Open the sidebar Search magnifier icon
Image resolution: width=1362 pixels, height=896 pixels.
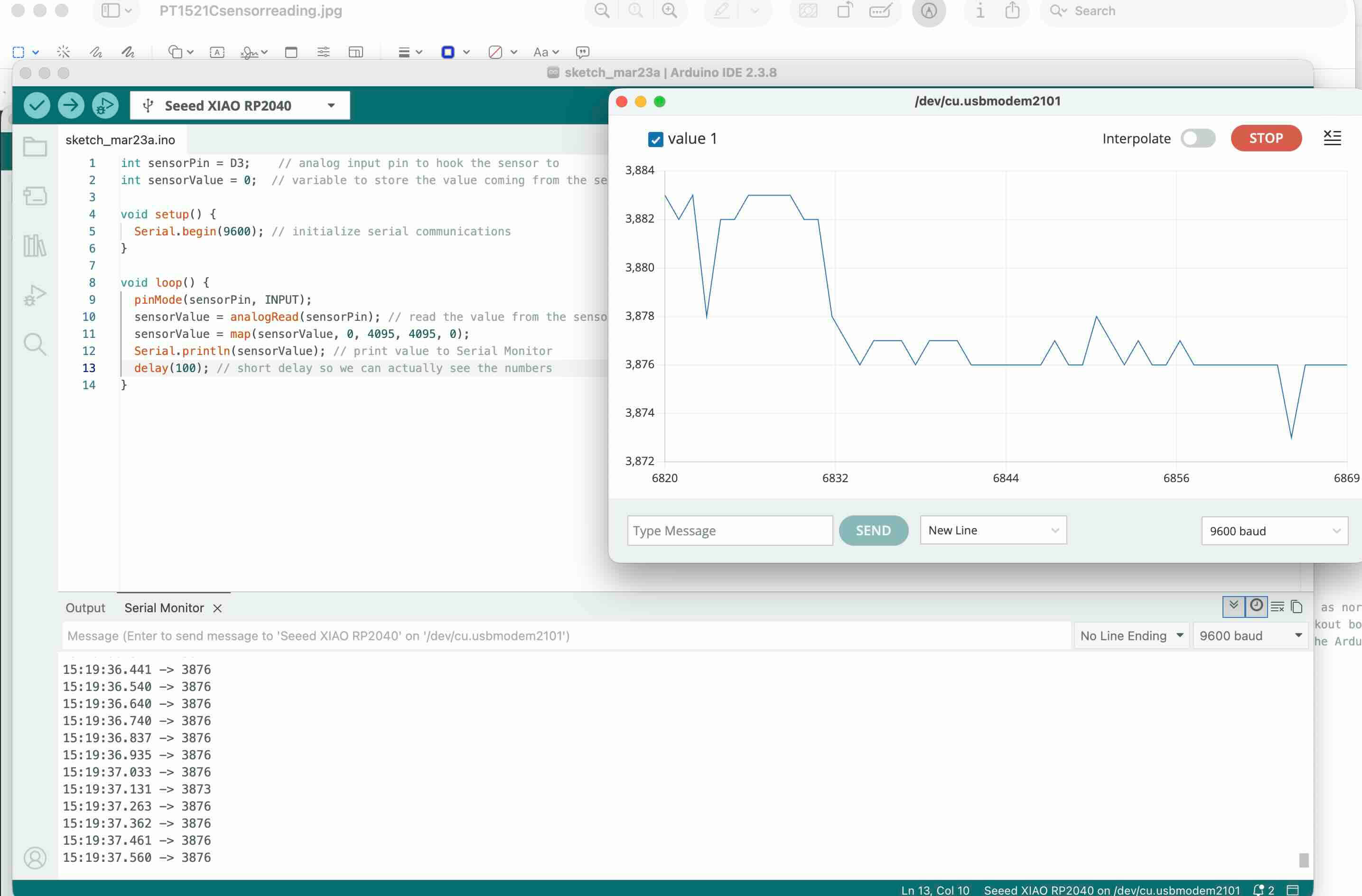pyautogui.click(x=35, y=345)
